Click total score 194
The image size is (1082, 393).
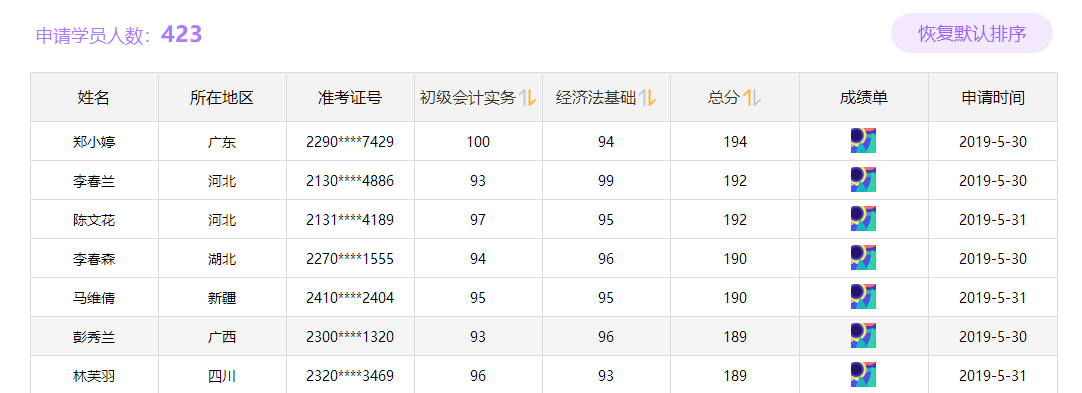735,142
